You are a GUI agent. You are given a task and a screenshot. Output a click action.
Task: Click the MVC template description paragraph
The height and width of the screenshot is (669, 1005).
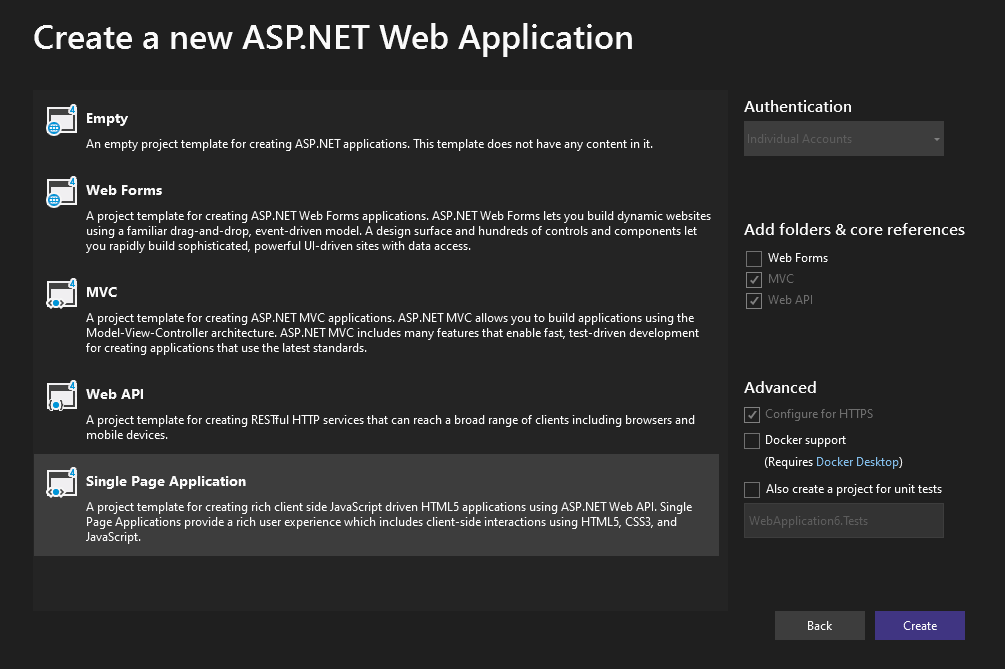[392, 333]
